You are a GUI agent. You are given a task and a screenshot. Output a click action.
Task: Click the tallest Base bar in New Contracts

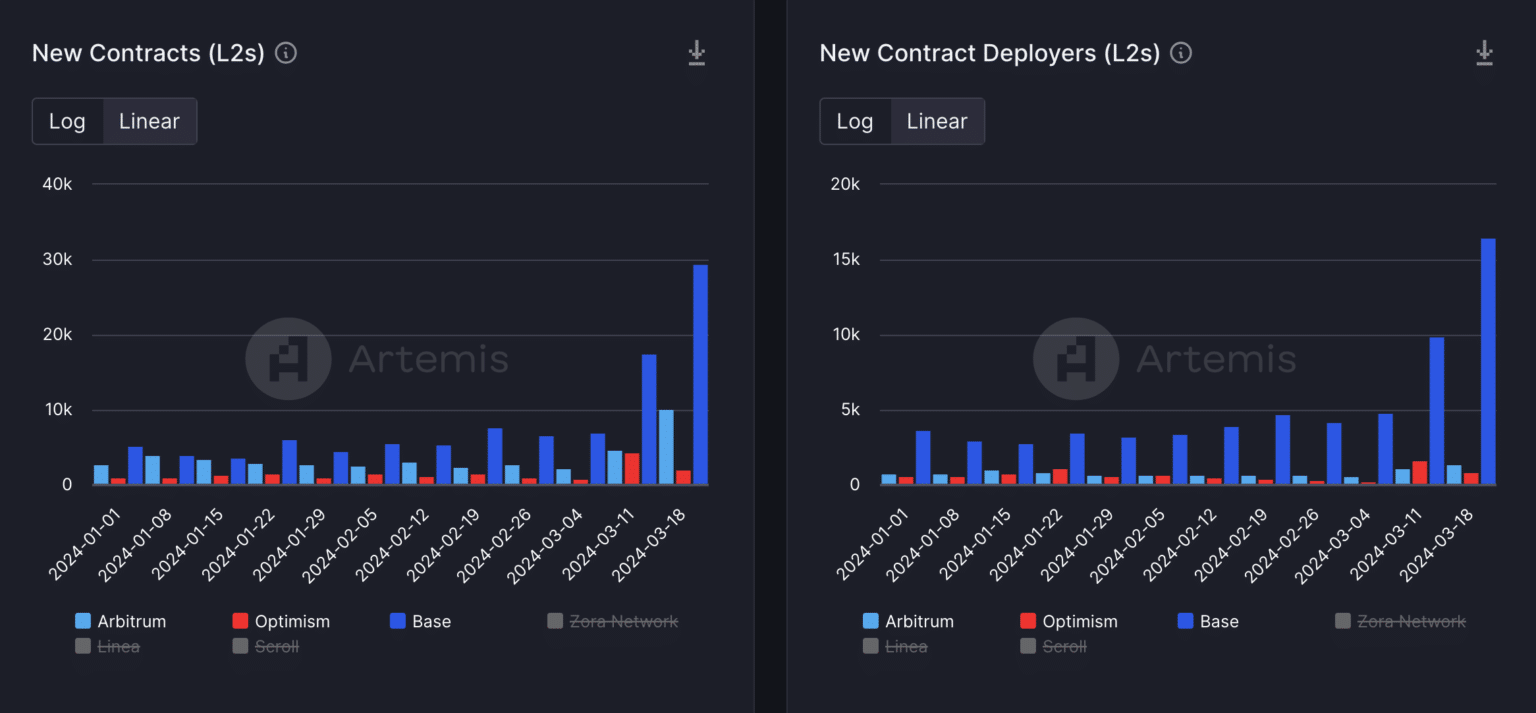[x=700, y=375]
